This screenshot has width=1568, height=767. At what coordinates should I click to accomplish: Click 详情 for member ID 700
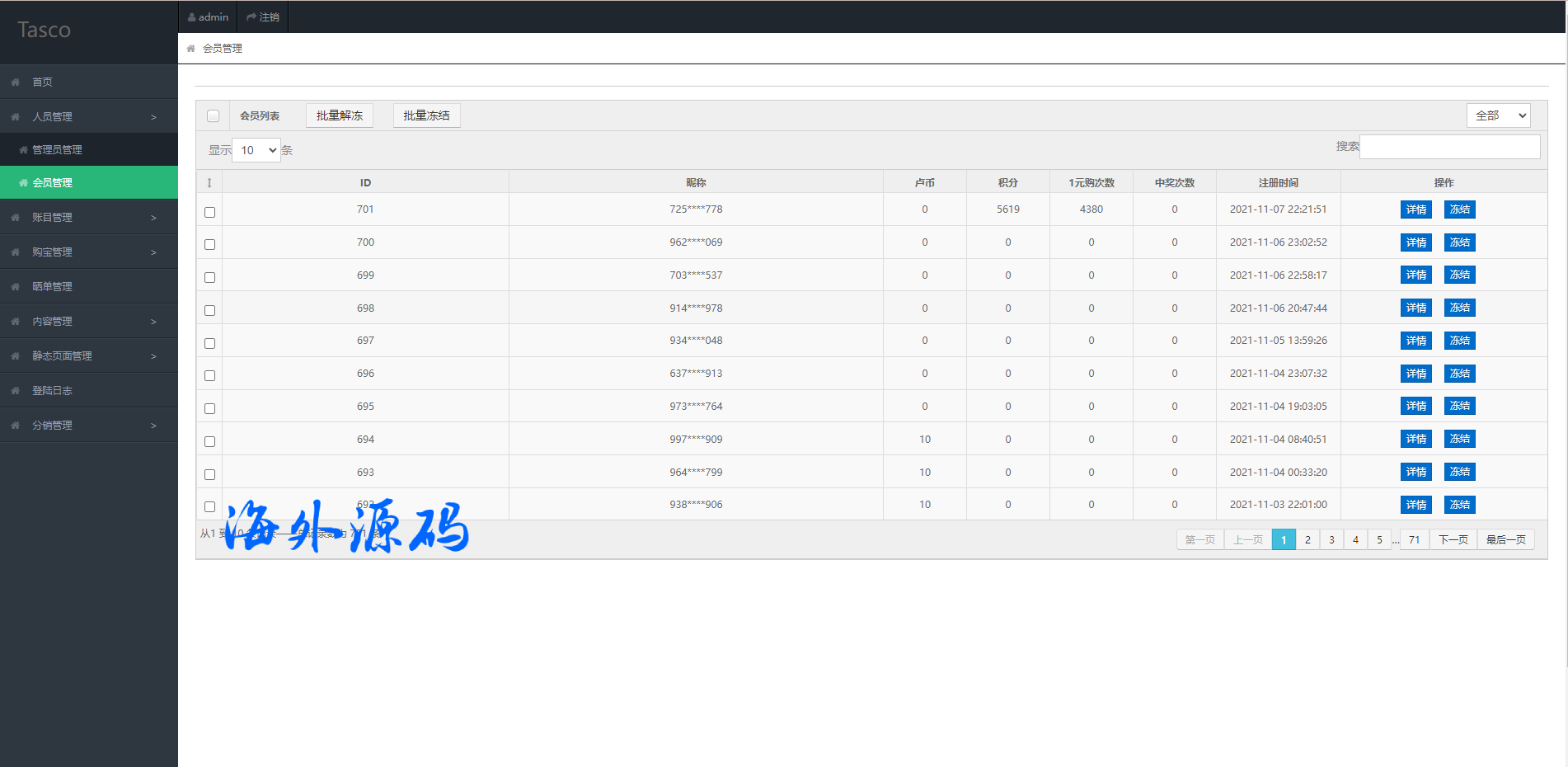coord(1415,242)
